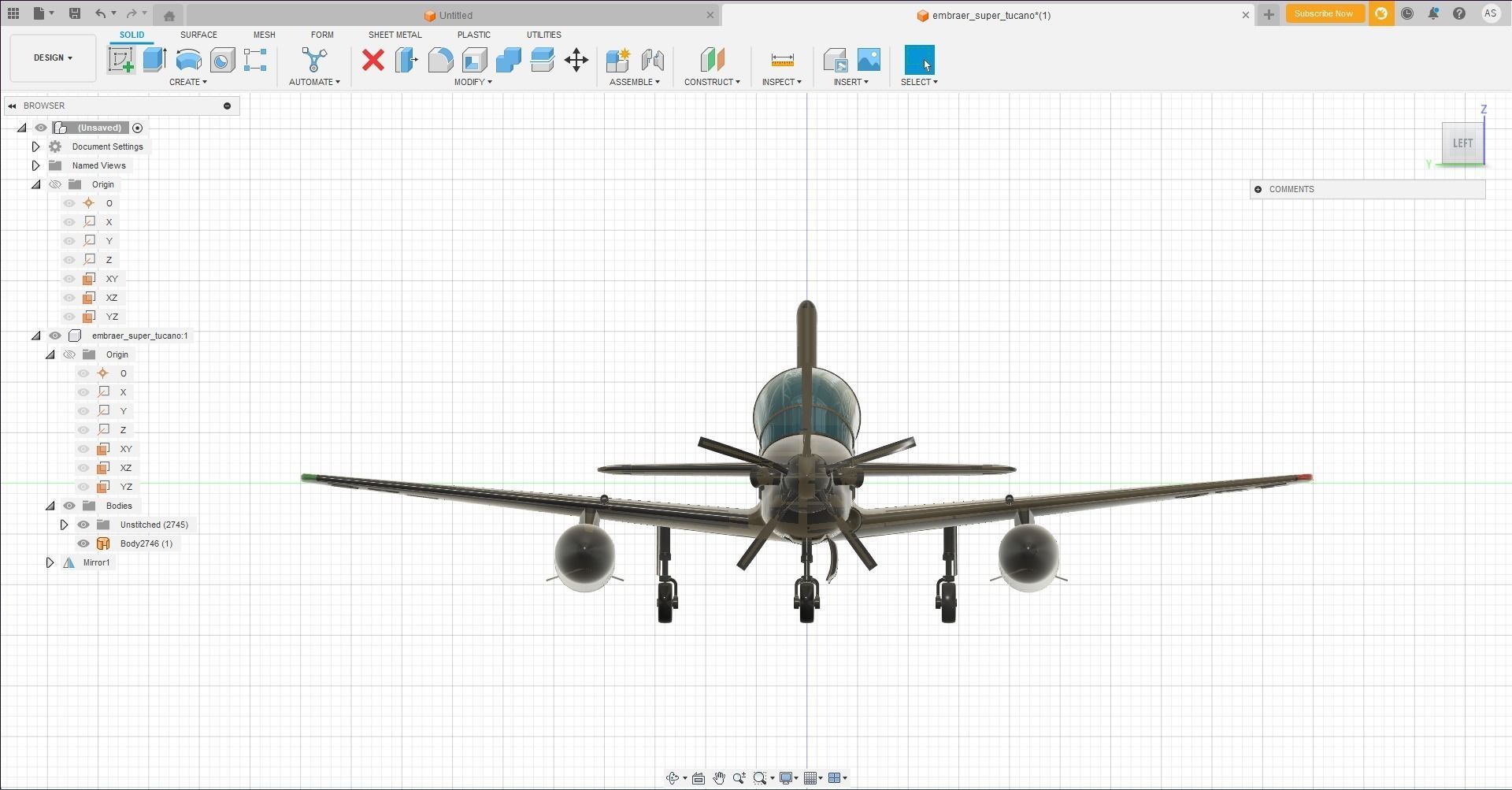1512x790 pixels.
Task: Open the Rectangular Pattern tool
Action: pos(255,60)
